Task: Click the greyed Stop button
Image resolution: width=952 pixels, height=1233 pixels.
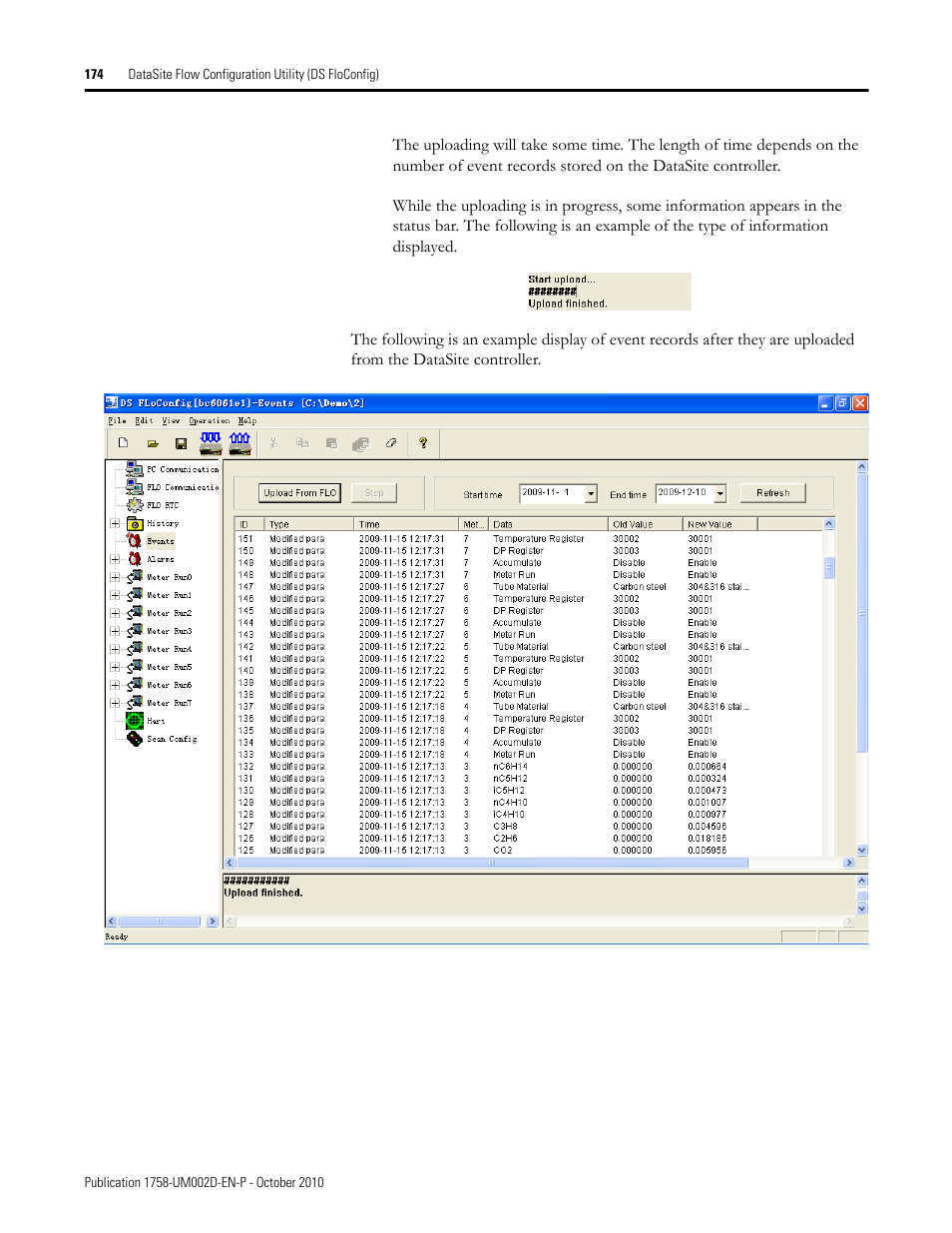Action: tap(374, 492)
